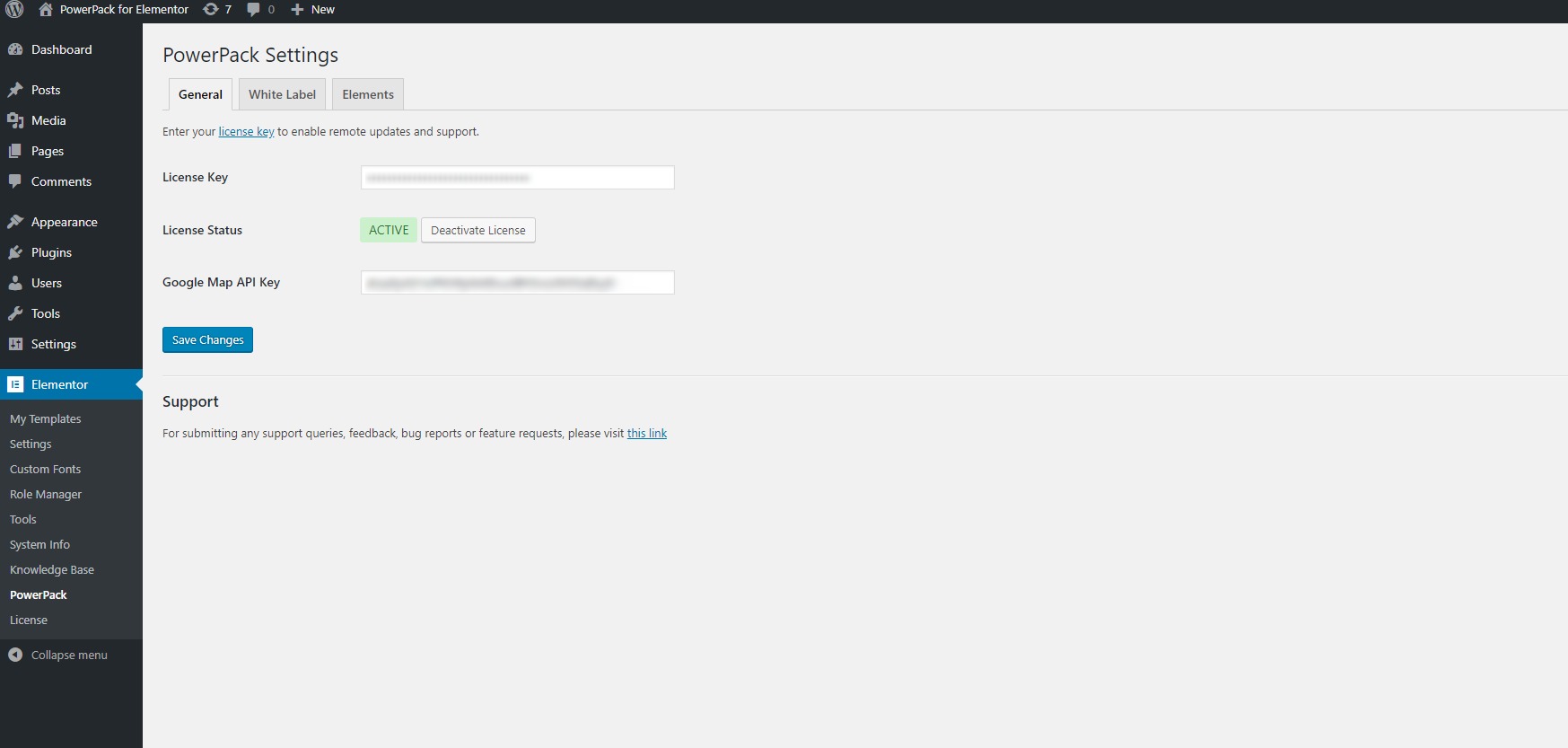
Task: Switch to the General tab
Action: click(200, 94)
